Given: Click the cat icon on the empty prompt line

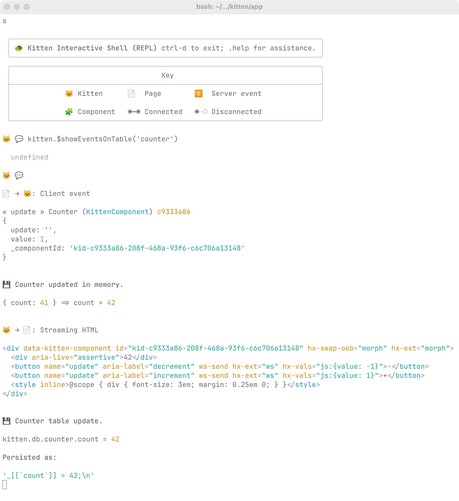Looking at the screenshot, I should tap(6, 175).
